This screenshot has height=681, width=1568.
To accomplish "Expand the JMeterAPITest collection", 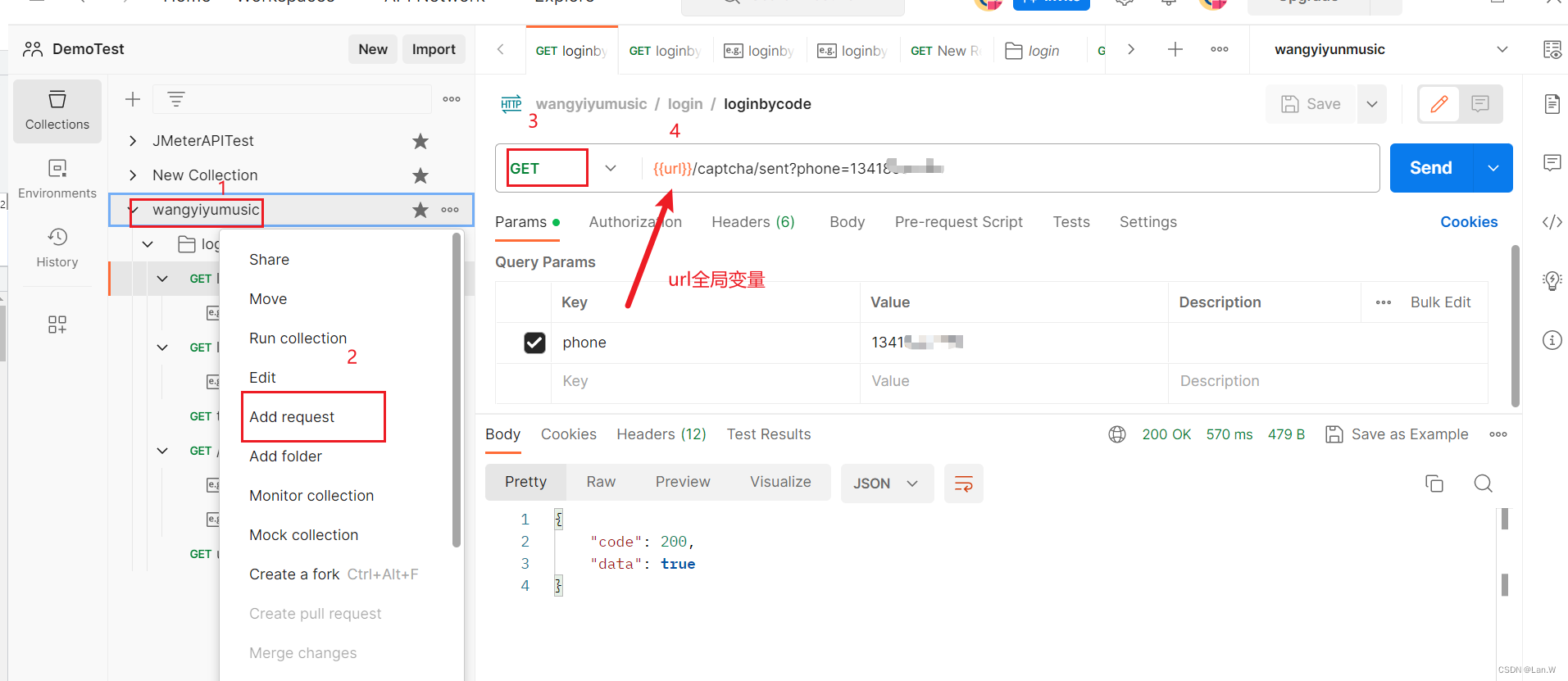I will click(133, 141).
